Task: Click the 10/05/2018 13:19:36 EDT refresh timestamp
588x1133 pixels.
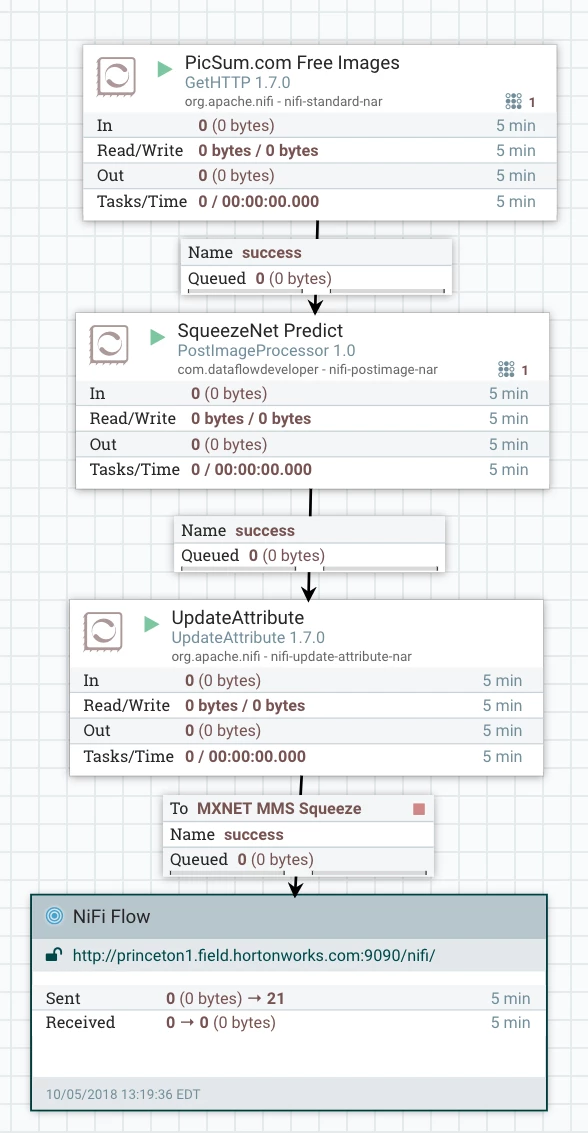Action: 124,1095
